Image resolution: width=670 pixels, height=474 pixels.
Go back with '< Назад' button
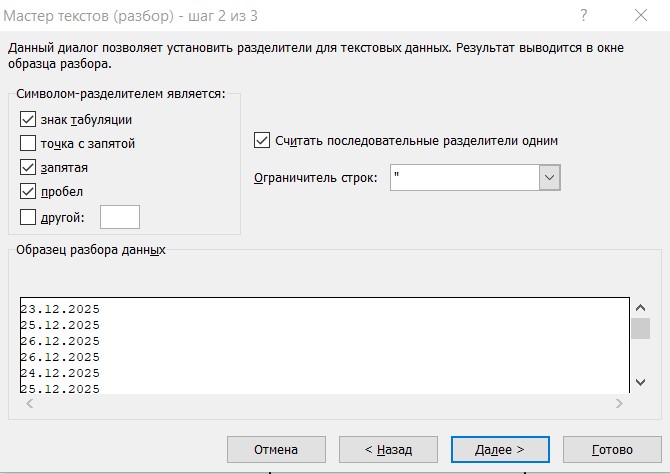point(388,449)
